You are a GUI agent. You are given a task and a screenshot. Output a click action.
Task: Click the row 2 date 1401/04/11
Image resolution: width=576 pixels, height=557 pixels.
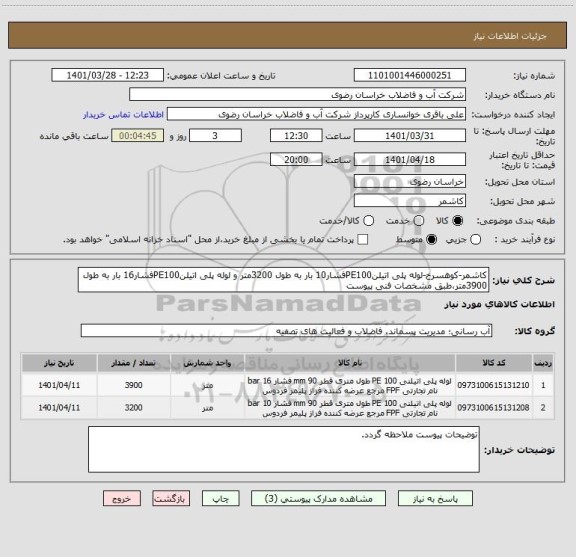(59, 407)
